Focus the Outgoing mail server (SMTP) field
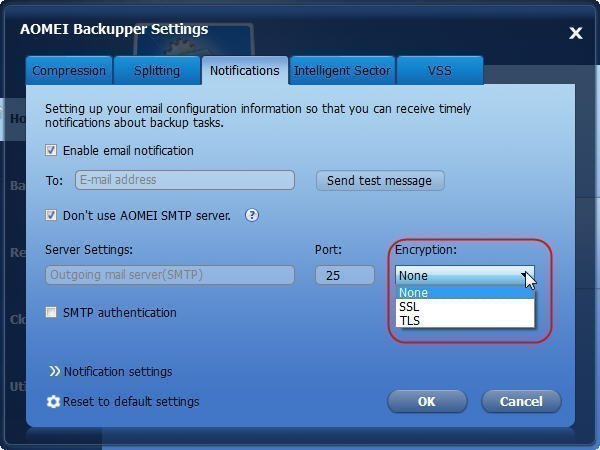The image size is (600, 450). (170, 275)
